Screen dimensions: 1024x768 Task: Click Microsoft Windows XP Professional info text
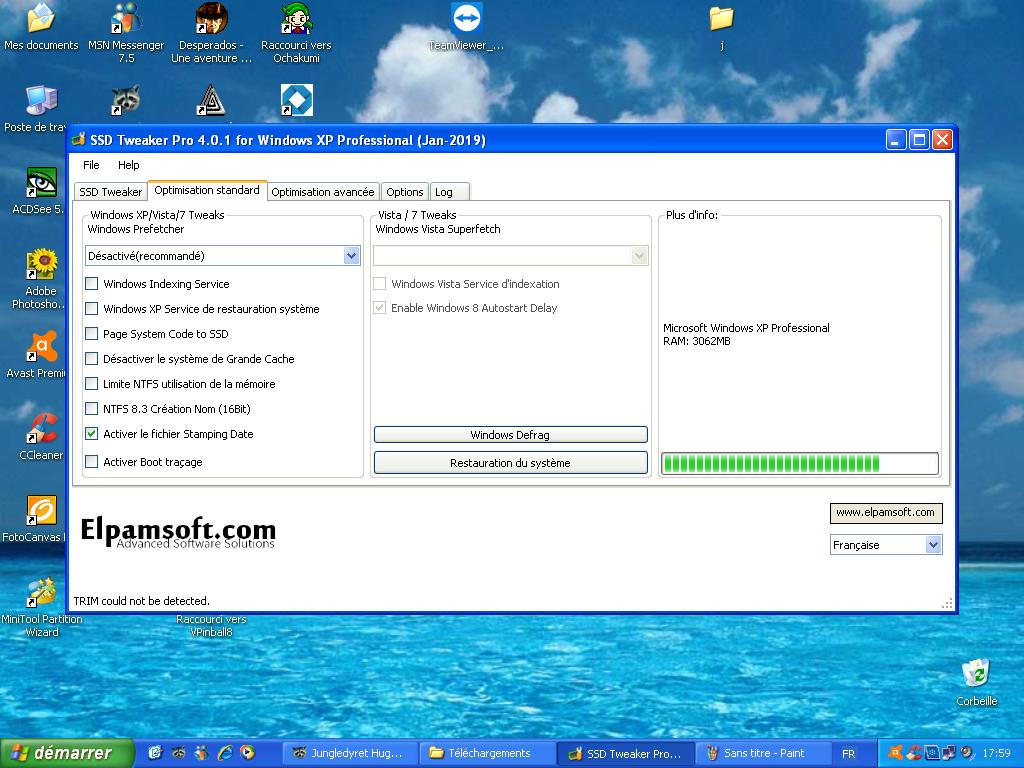pos(746,328)
